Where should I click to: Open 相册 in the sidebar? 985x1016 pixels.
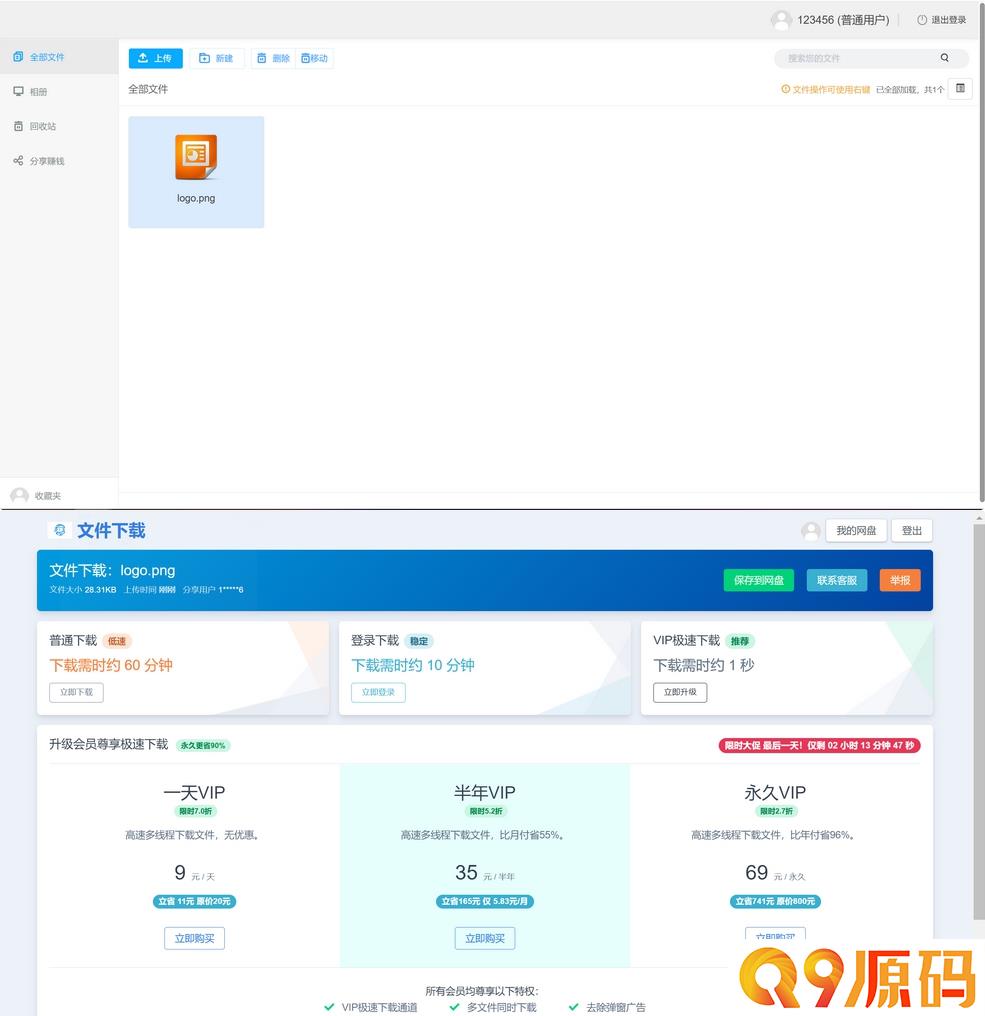coord(58,91)
